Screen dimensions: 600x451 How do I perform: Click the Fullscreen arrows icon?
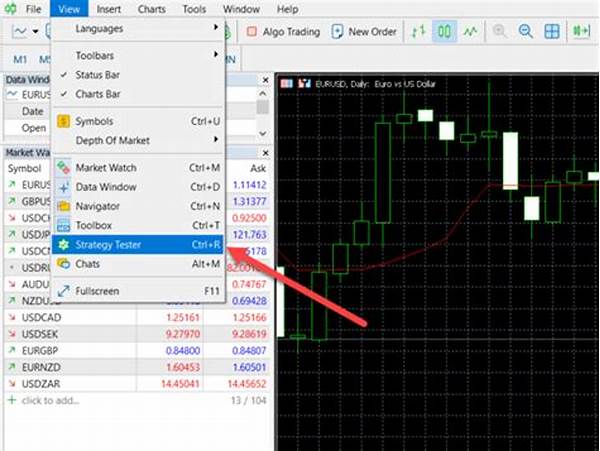pyautogui.click(x=64, y=291)
